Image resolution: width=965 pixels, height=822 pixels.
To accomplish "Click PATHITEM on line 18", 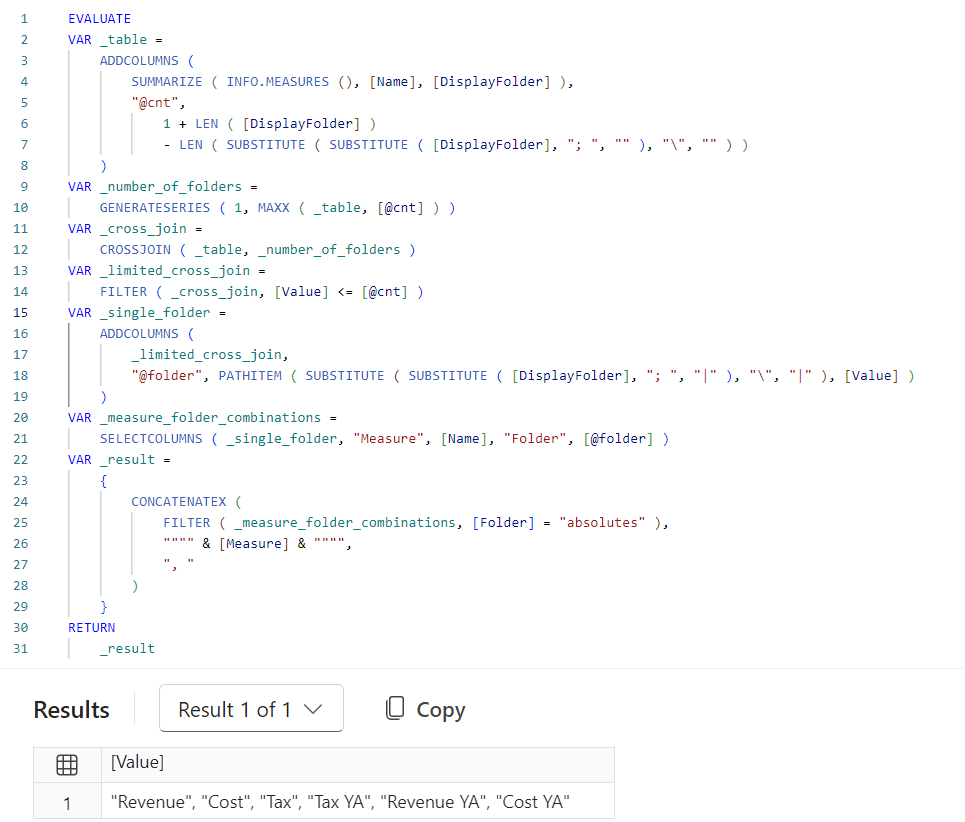I will (x=250, y=375).
